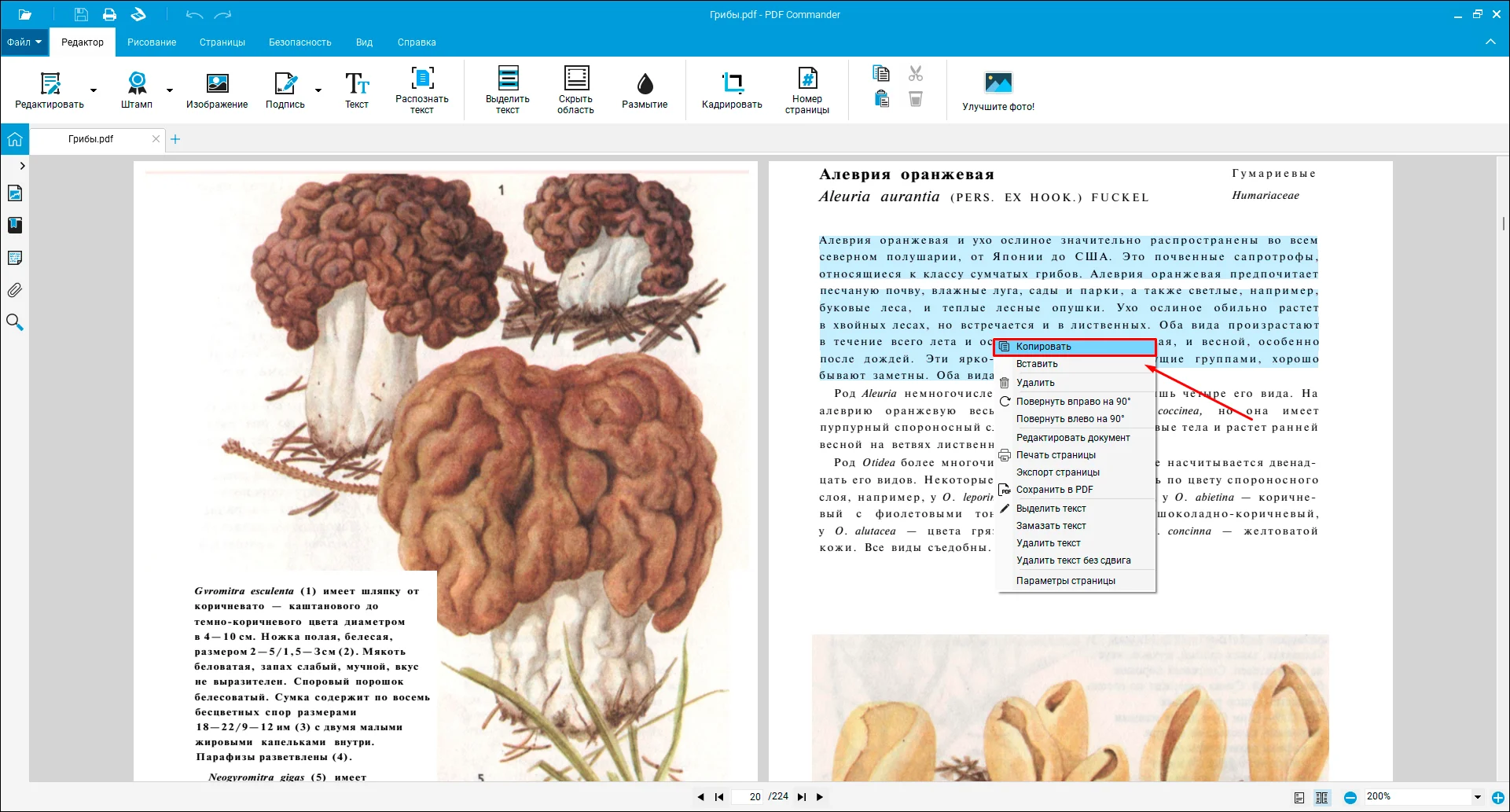Viewport: 1510px width, 812px height.
Task: Open file folder icon in title bar
Action: coord(24,14)
